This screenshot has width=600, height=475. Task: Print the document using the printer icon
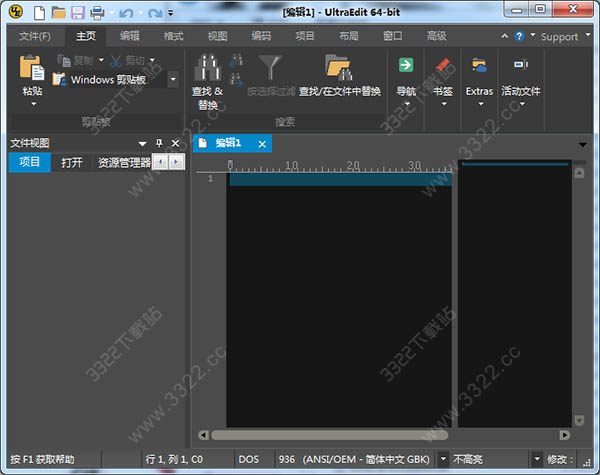pyautogui.click(x=97, y=13)
